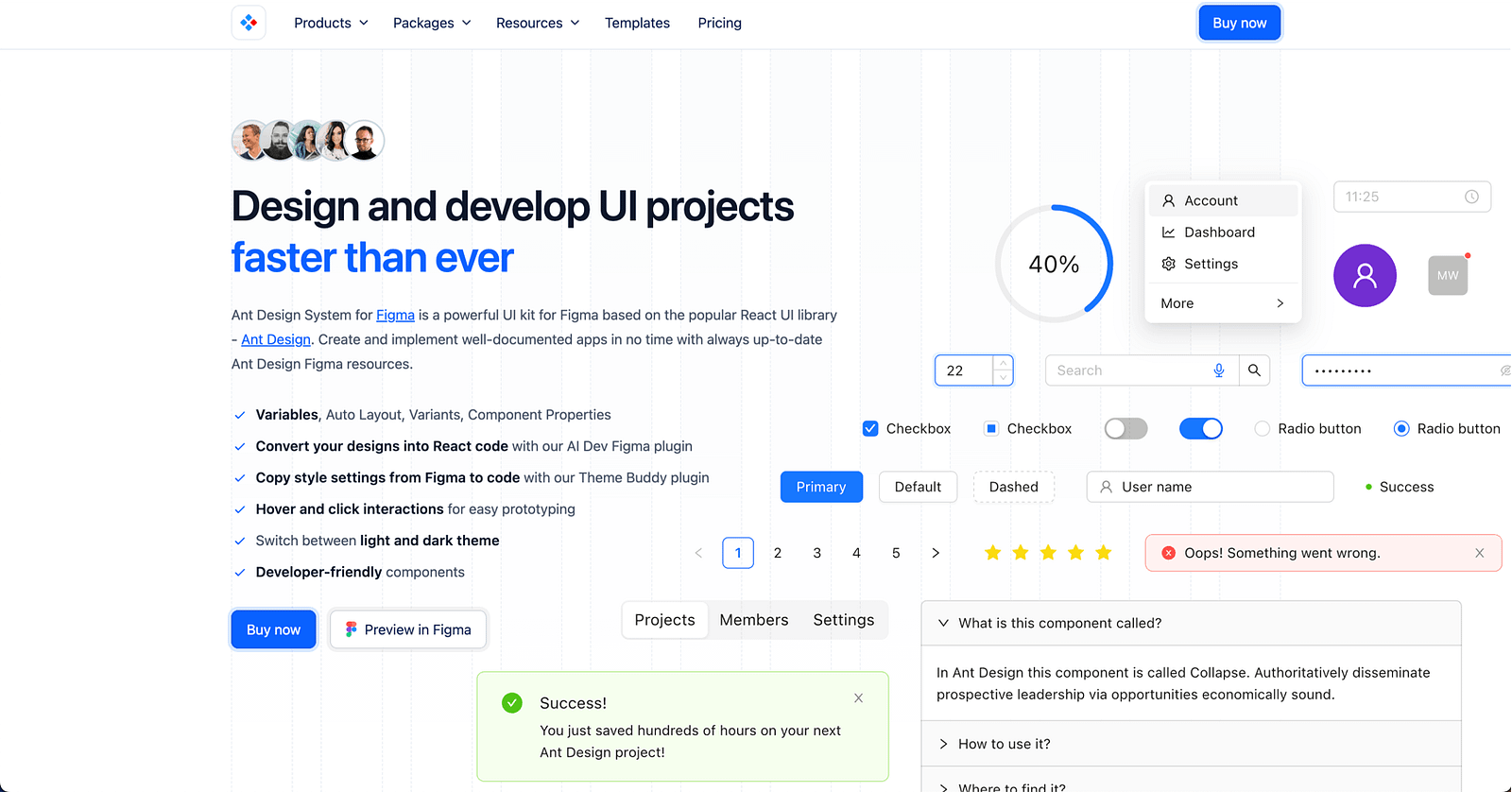The image size is (1512, 792).
Task: Click the fifth rating star
Action: [1104, 553]
